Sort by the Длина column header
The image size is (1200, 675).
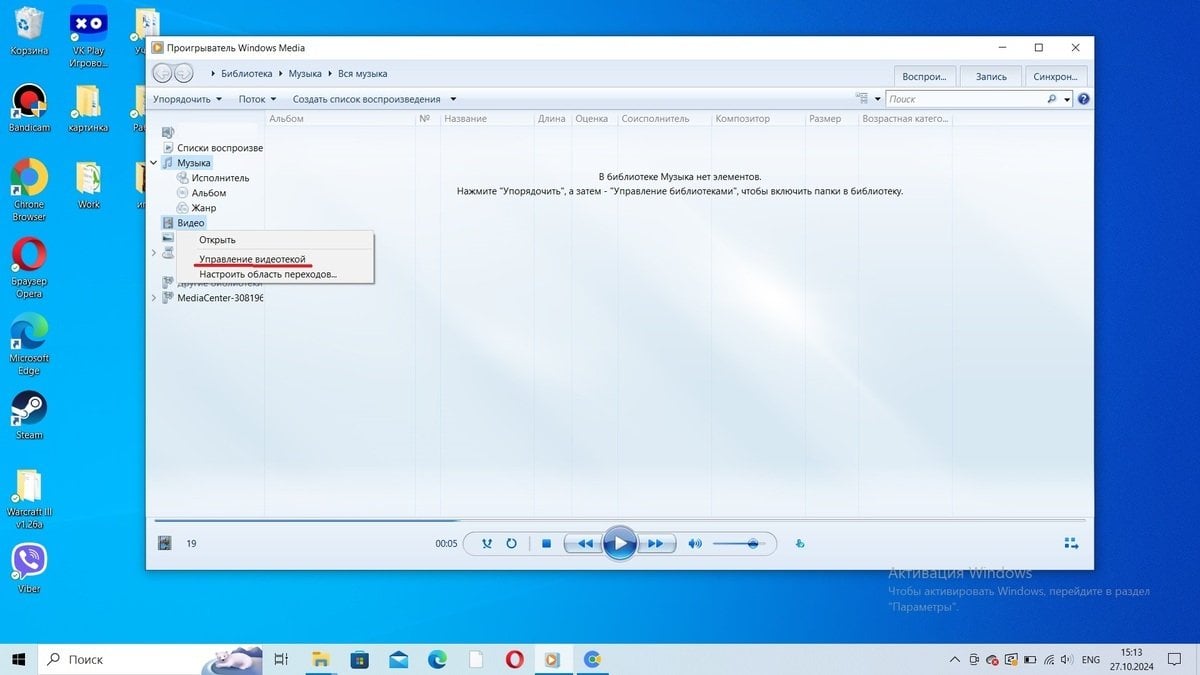click(552, 119)
